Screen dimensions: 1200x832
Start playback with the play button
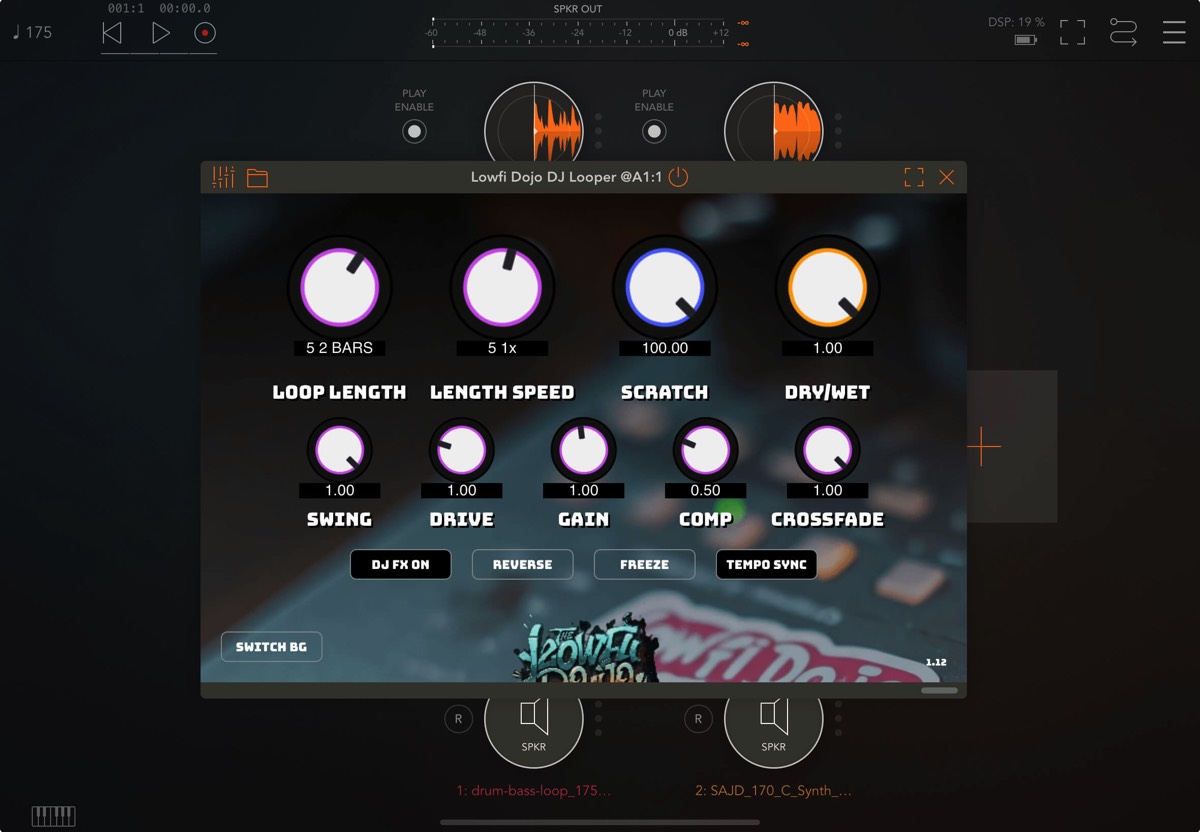coord(160,33)
